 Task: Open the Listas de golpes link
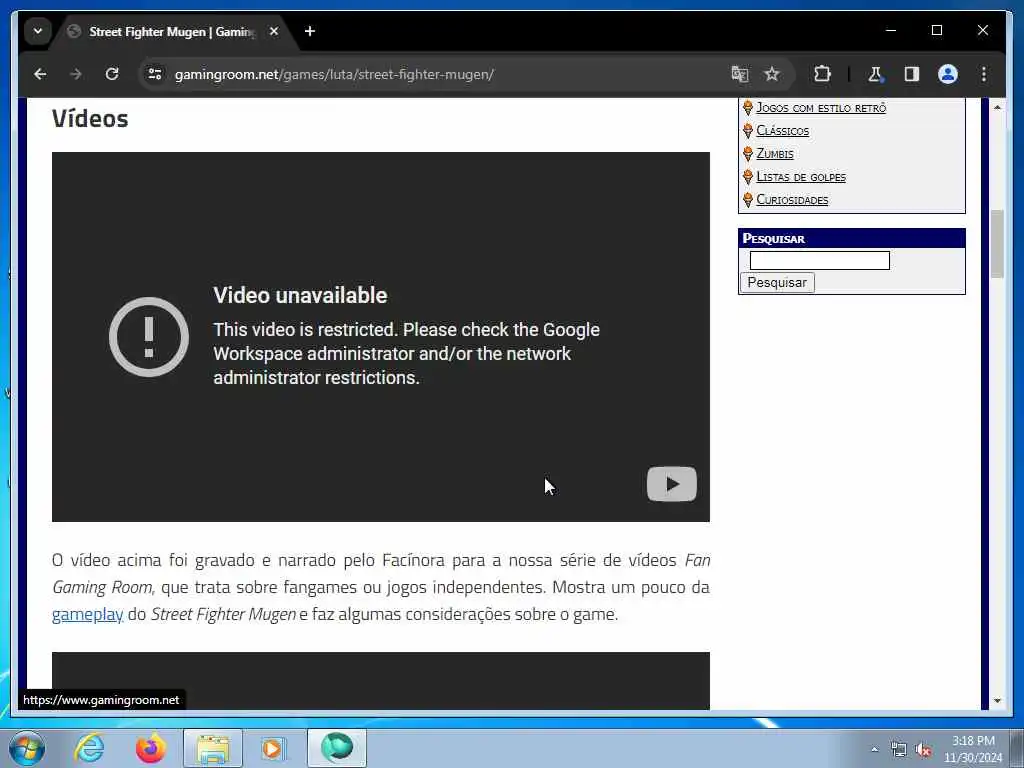coord(801,176)
